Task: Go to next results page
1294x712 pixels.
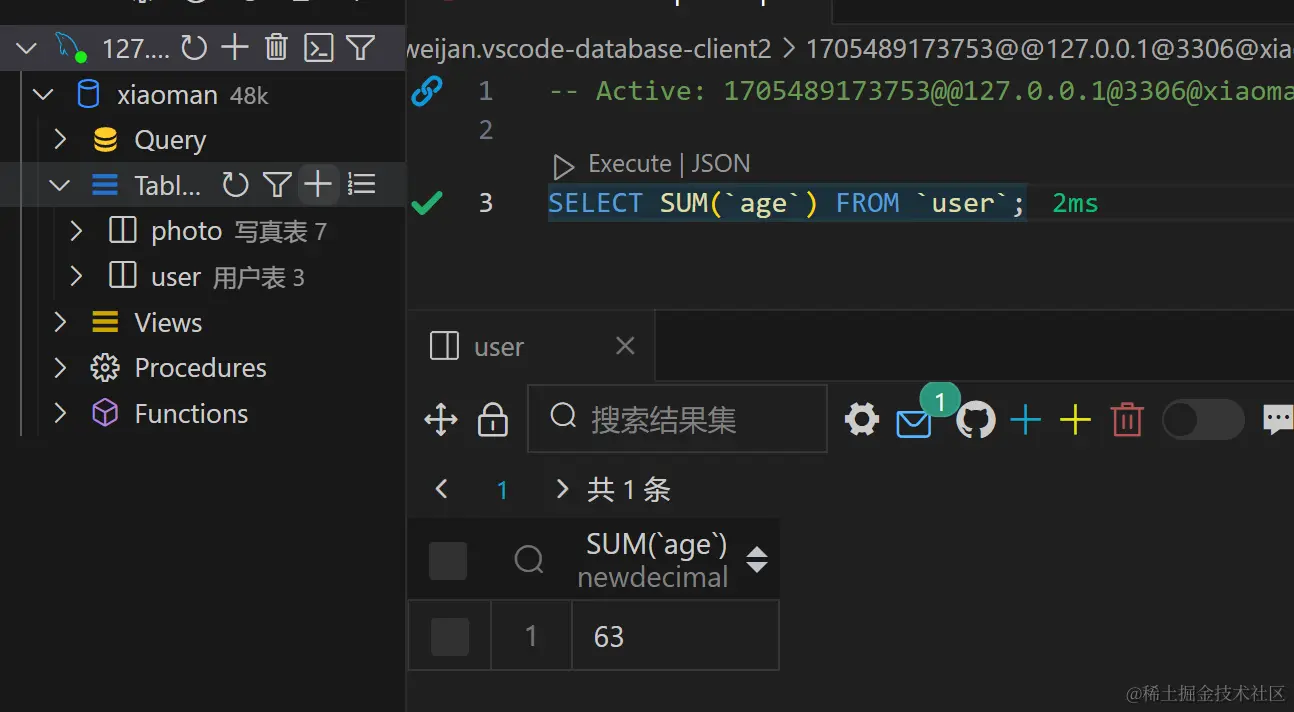Action: (562, 489)
